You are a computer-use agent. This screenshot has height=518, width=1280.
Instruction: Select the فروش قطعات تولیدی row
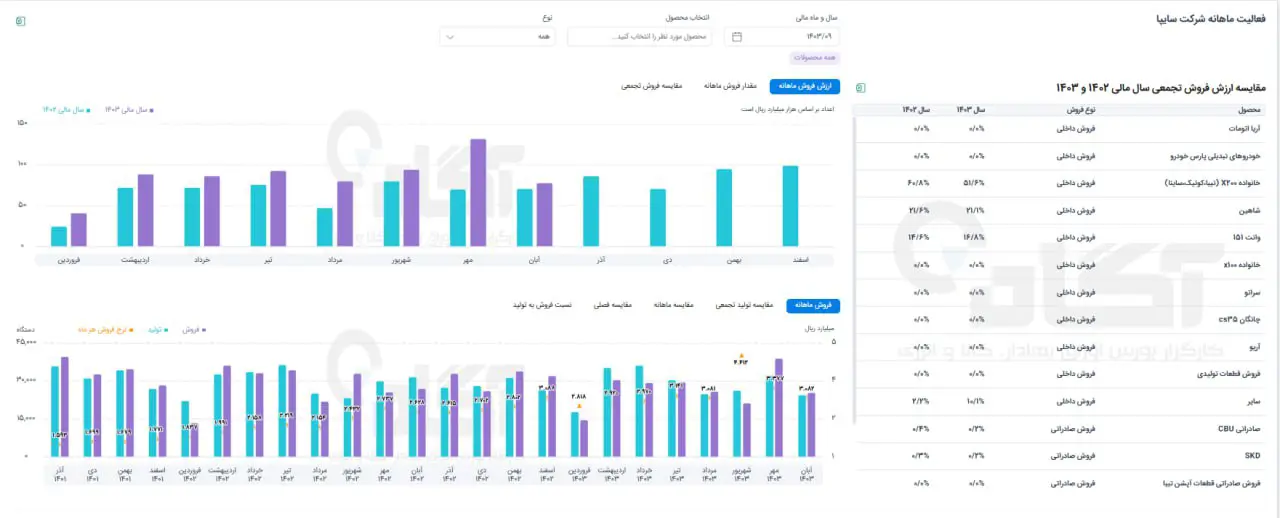1061,374
